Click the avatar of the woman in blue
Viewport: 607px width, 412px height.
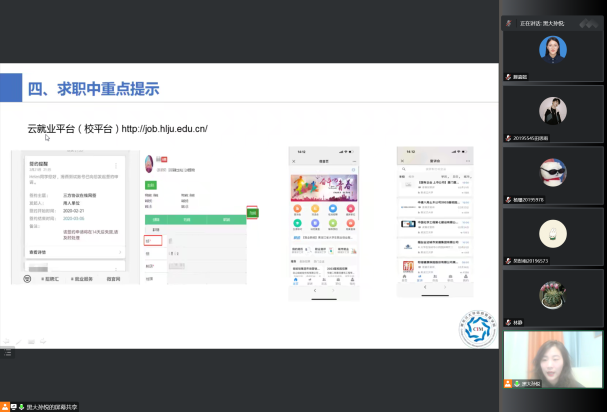point(553,49)
